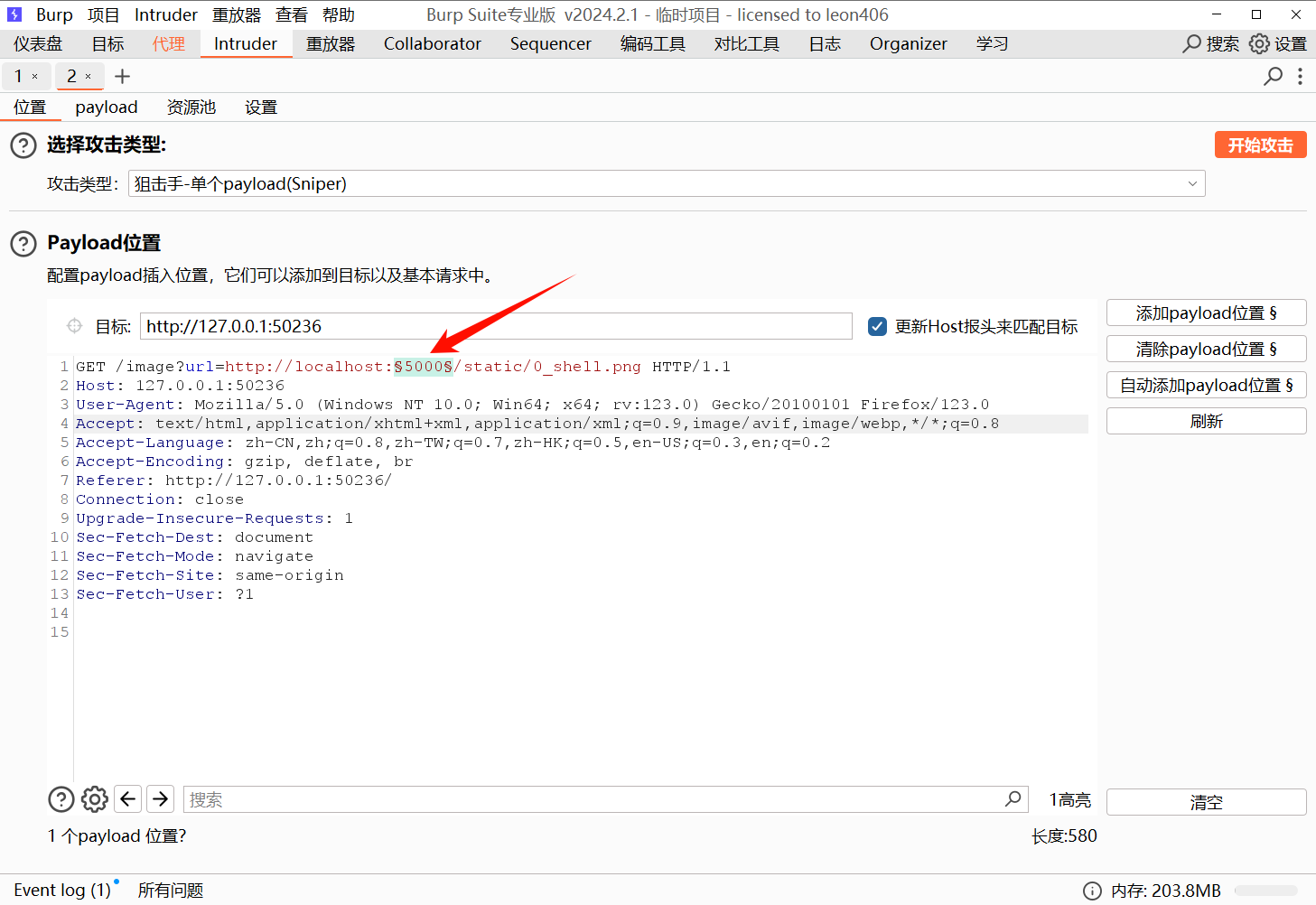
Task: Switch to 目标 tab
Action: (x=108, y=43)
